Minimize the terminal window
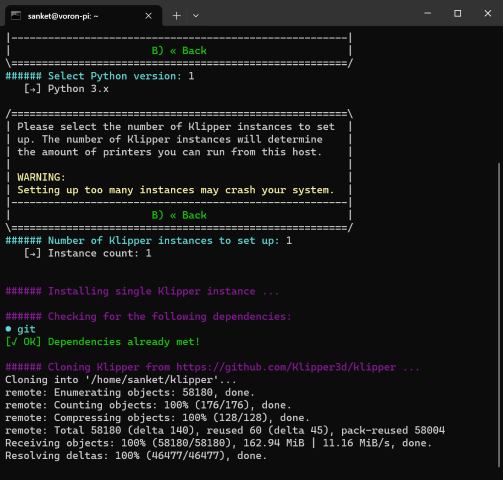The height and width of the screenshot is (480, 503). [x=428, y=13]
